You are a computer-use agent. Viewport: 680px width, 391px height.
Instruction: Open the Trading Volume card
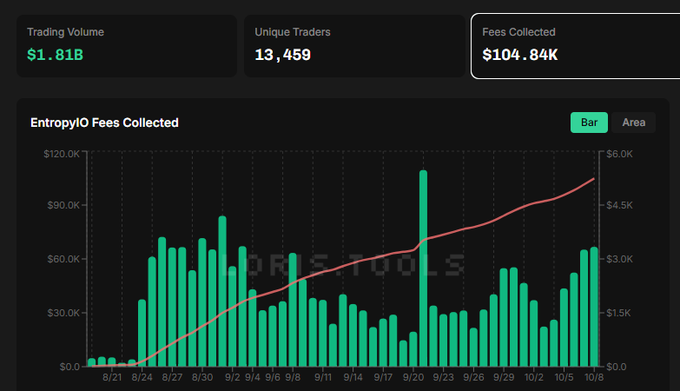click(127, 46)
